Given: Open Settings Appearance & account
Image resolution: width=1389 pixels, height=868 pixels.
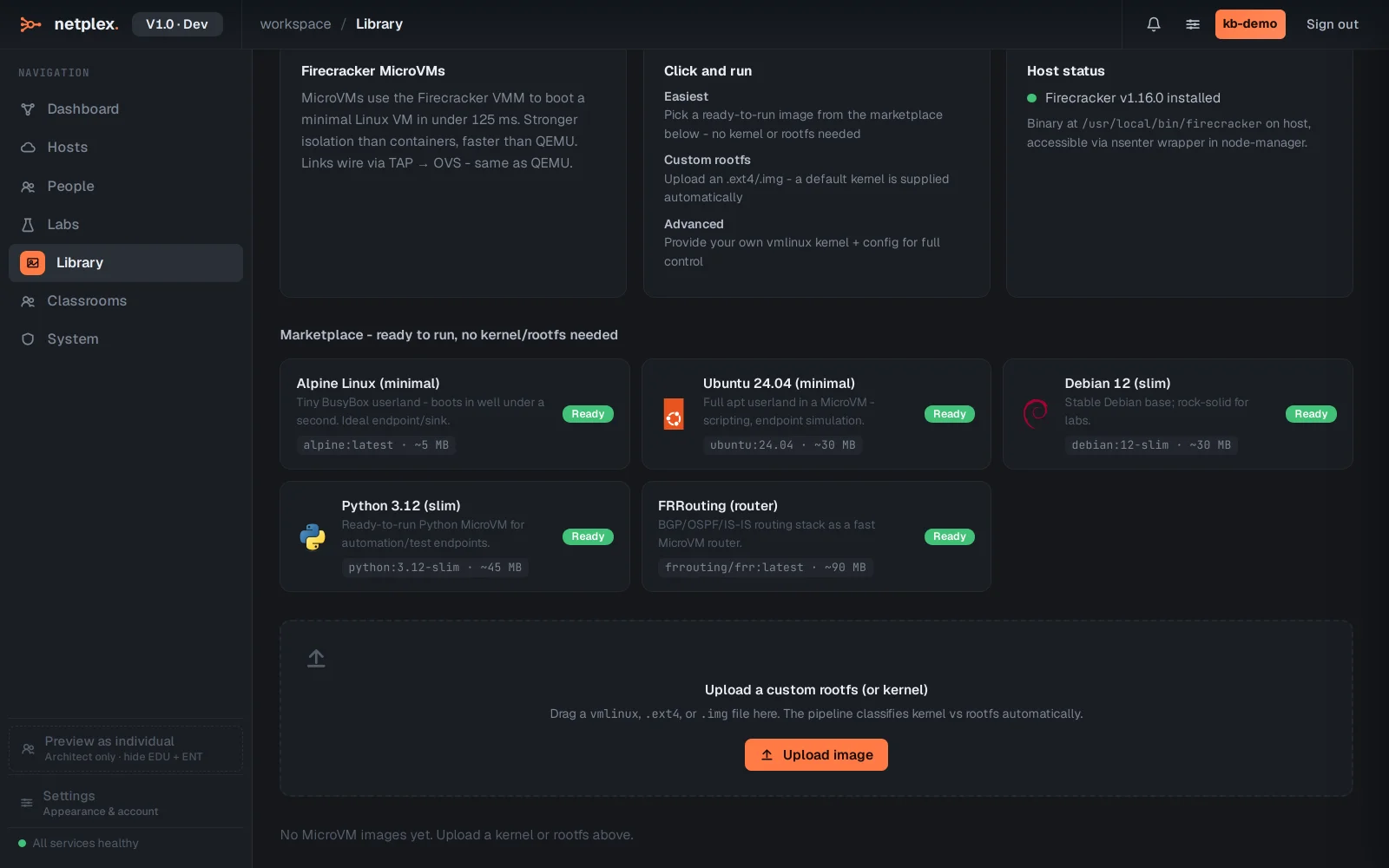Looking at the screenshot, I should 126,803.
